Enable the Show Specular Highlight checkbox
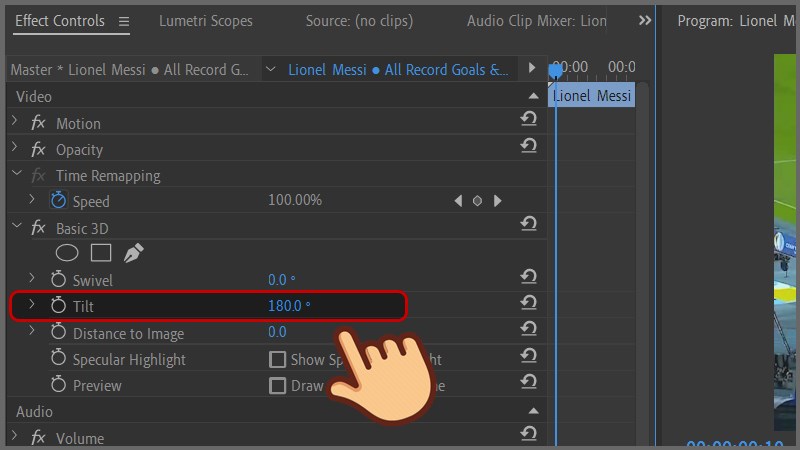 [277, 360]
